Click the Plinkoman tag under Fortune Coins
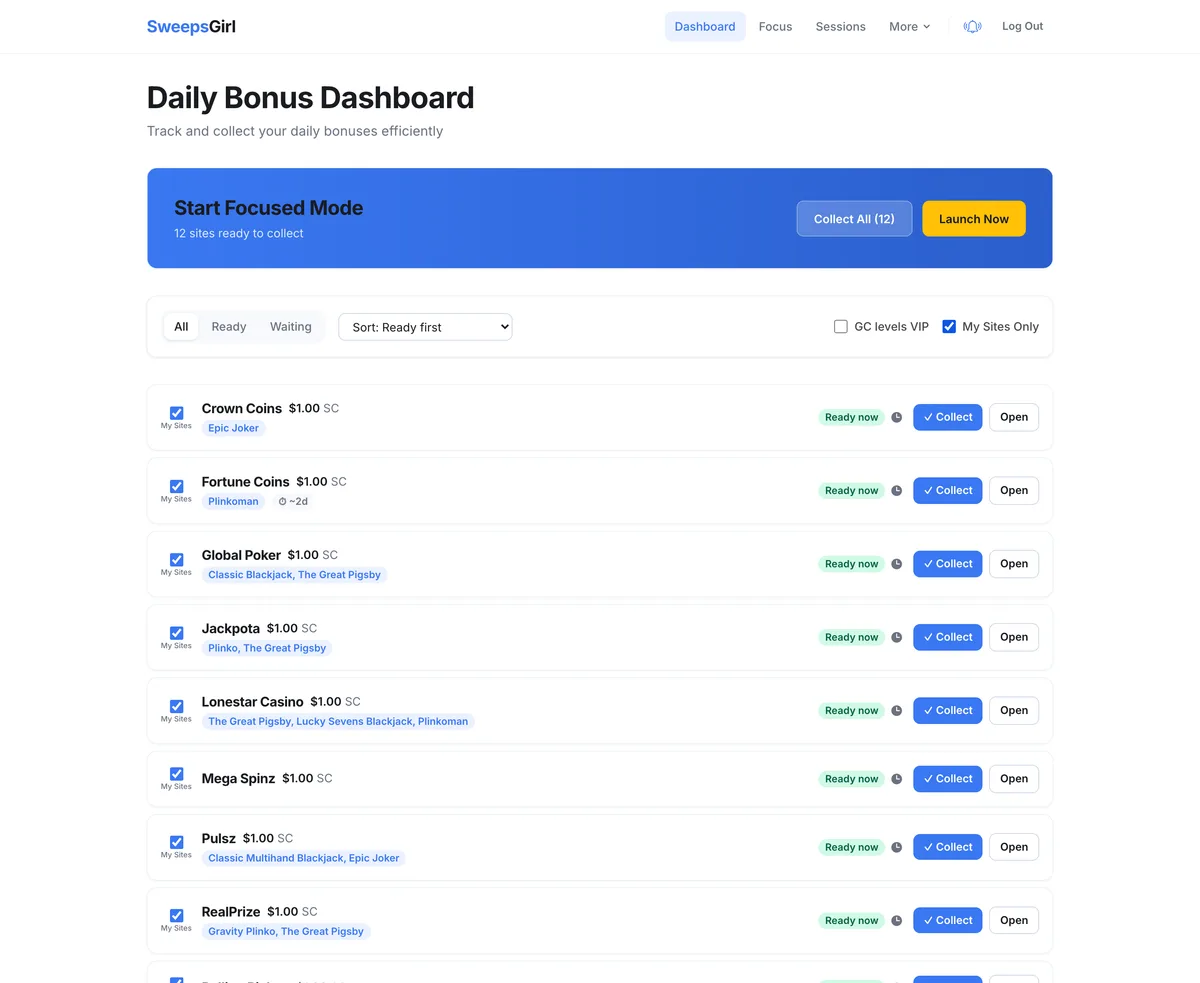 pyautogui.click(x=233, y=502)
